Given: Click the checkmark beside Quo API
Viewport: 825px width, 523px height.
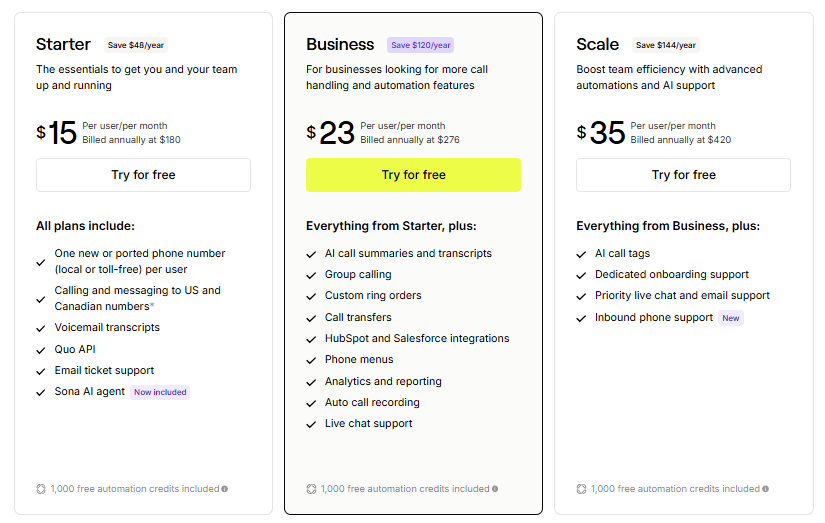Looking at the screenshot, I should [41, 350].
